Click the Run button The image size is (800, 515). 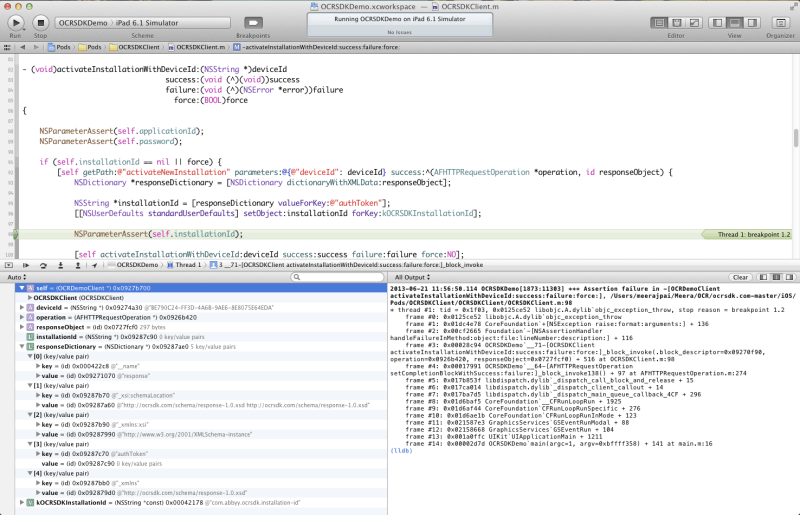[x=15, y=23]
